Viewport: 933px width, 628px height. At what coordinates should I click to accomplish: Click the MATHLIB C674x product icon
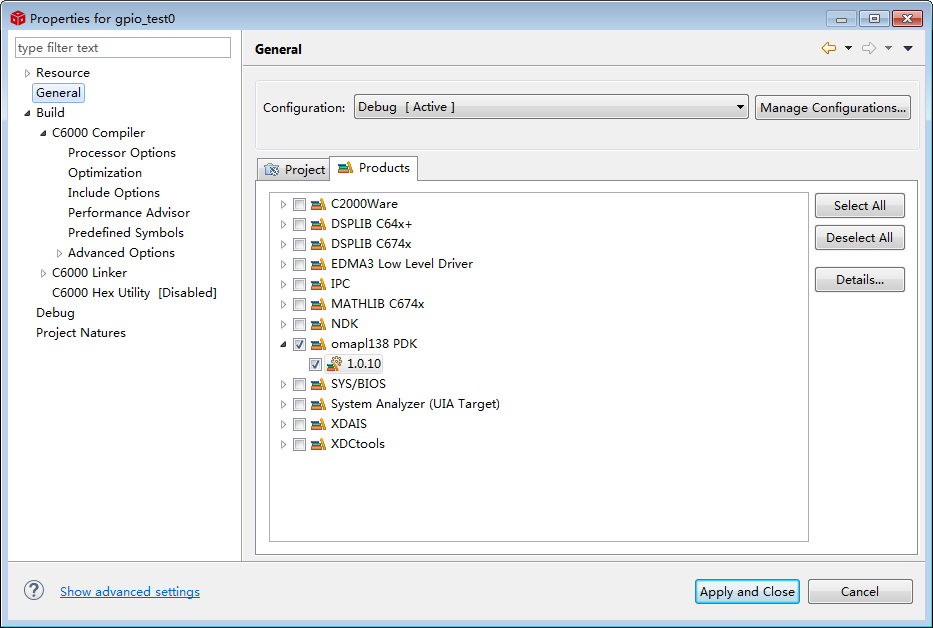318,304
